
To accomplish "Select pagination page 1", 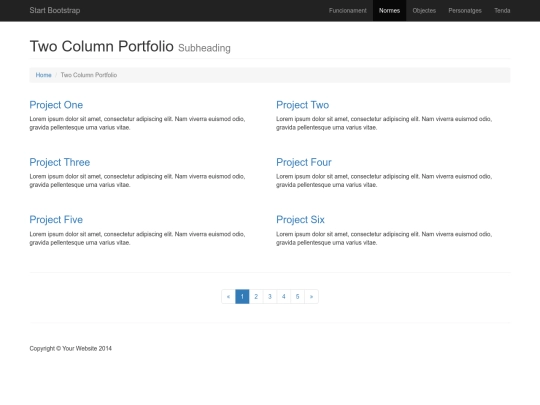I will tap(242, 297).
